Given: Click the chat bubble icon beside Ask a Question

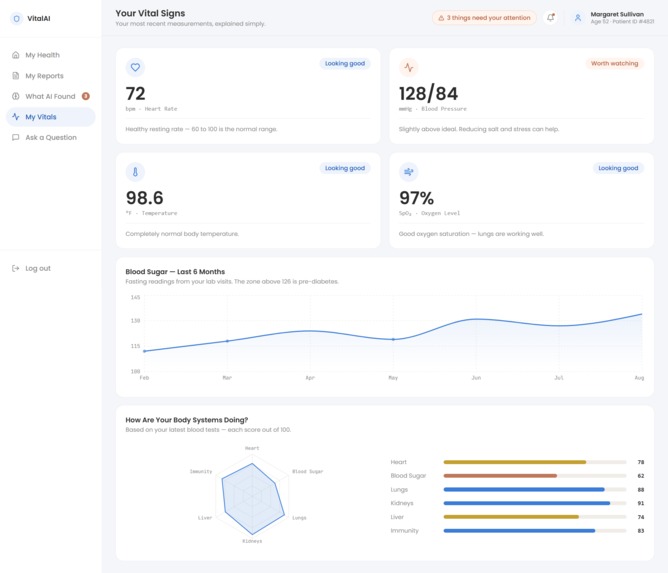Looking at the screenshot, I should (16, 137).
